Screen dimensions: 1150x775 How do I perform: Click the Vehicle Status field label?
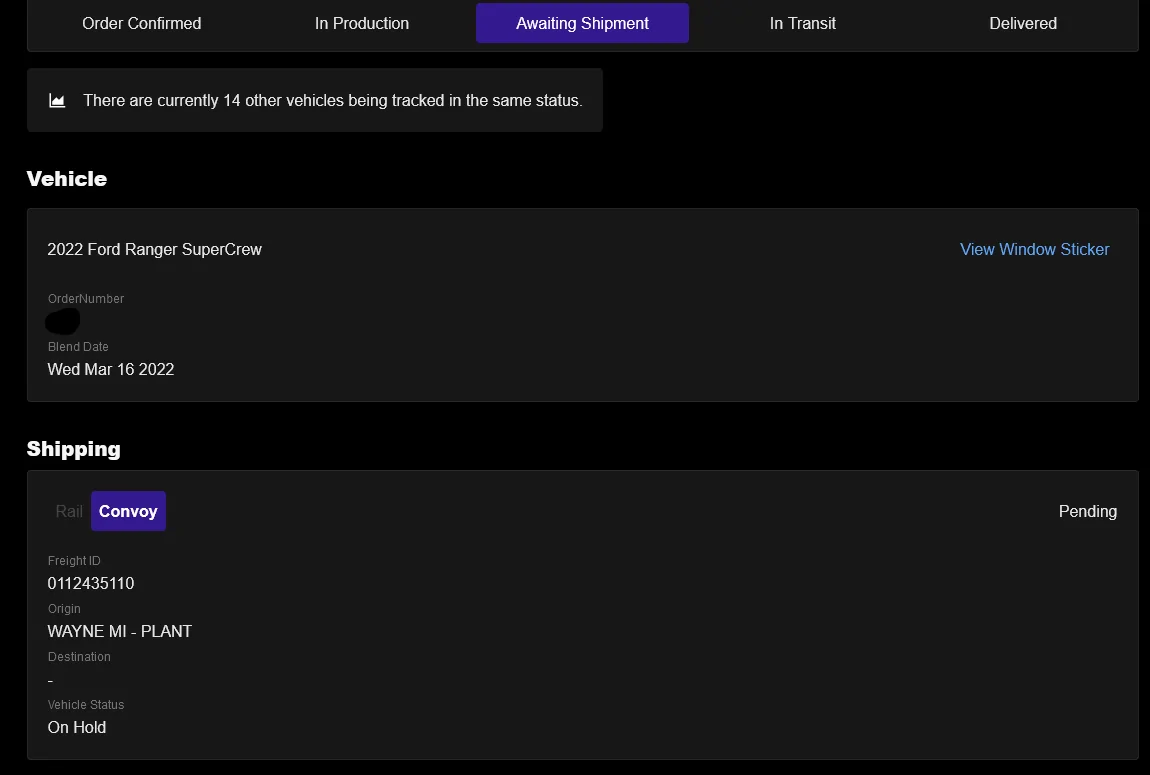86,705
